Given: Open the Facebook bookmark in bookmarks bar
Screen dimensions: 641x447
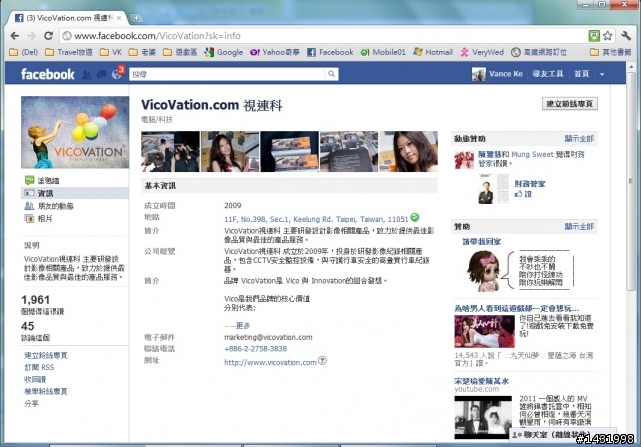Looking at the screenshot, I should pos(330,52).
